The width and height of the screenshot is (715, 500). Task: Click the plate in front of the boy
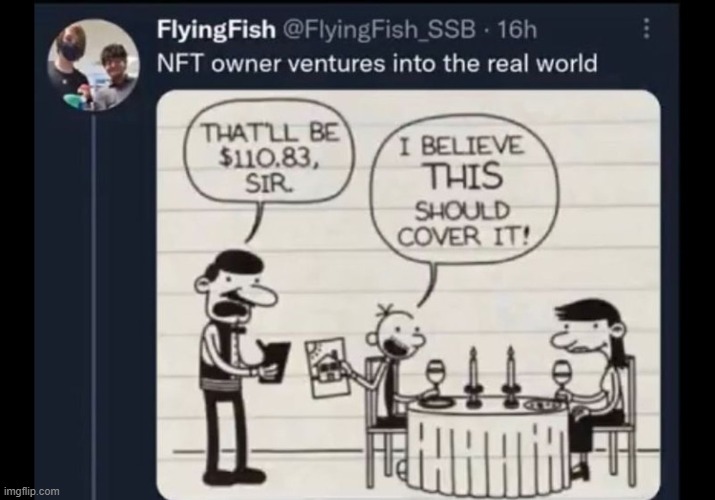pyautogui.click(x=435, y=402)
